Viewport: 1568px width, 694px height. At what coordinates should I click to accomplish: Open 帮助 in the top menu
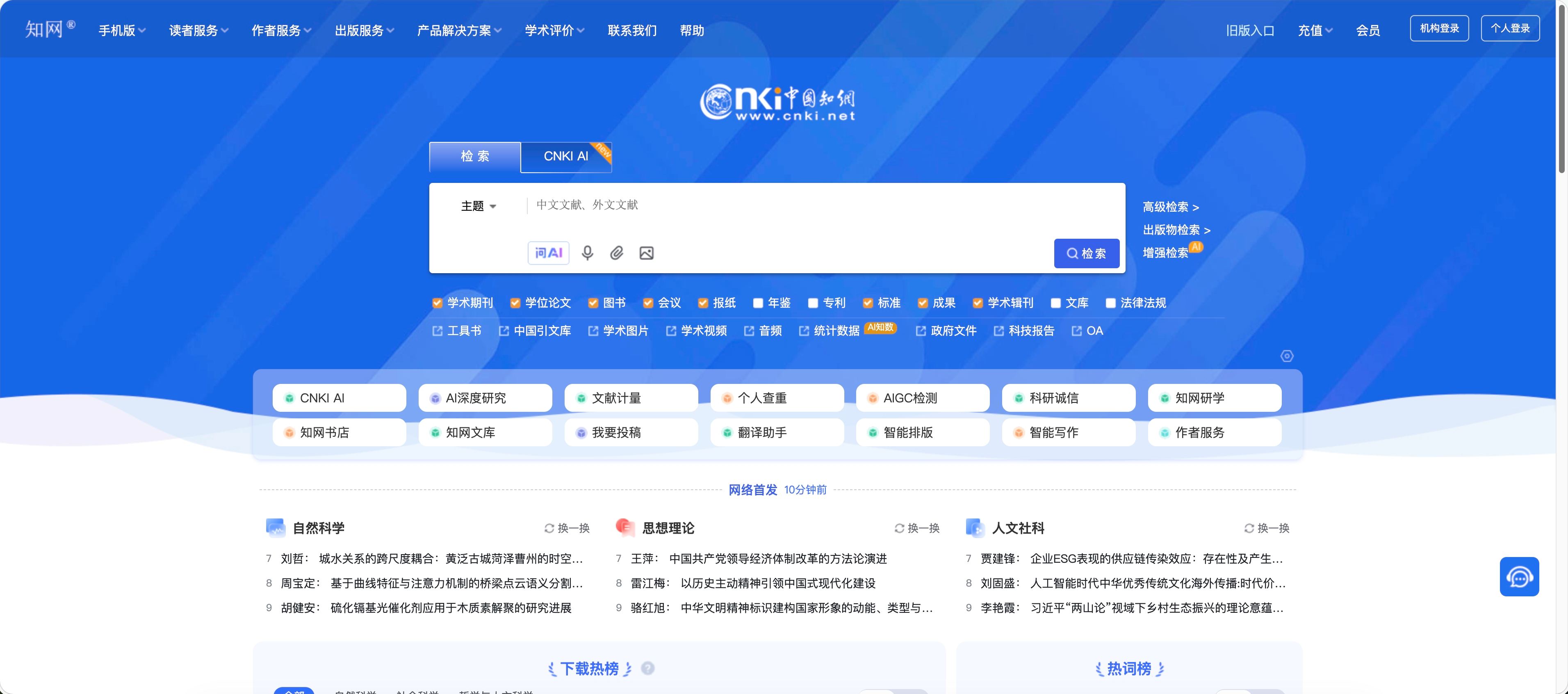[x=691, y=30]
